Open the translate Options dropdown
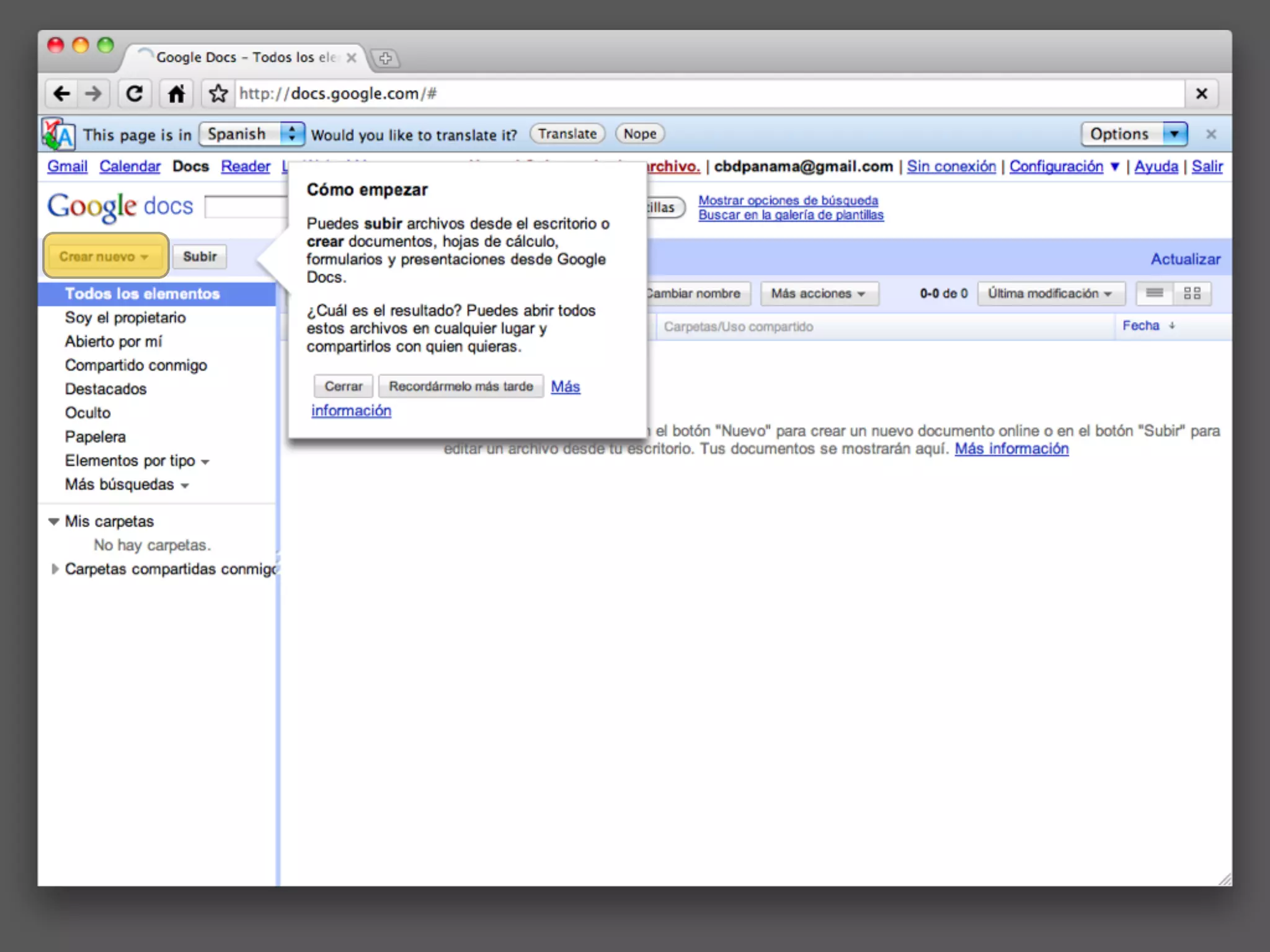The width and height of the screenshot is (1270, 952). point(1134,134)
